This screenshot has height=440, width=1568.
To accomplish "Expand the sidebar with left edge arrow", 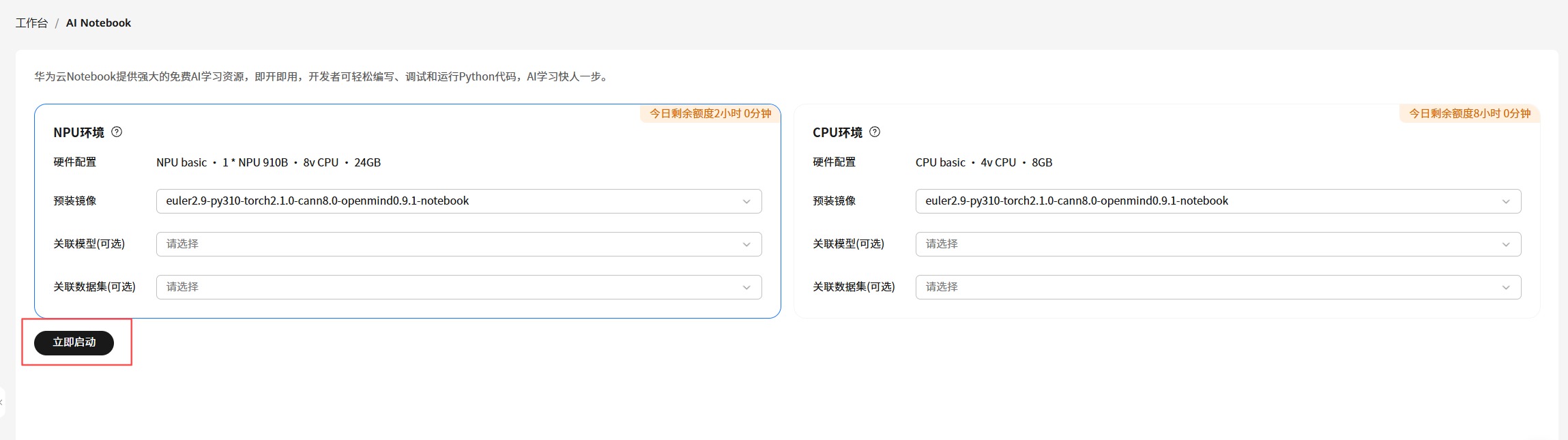I will (x=2, y=402).
